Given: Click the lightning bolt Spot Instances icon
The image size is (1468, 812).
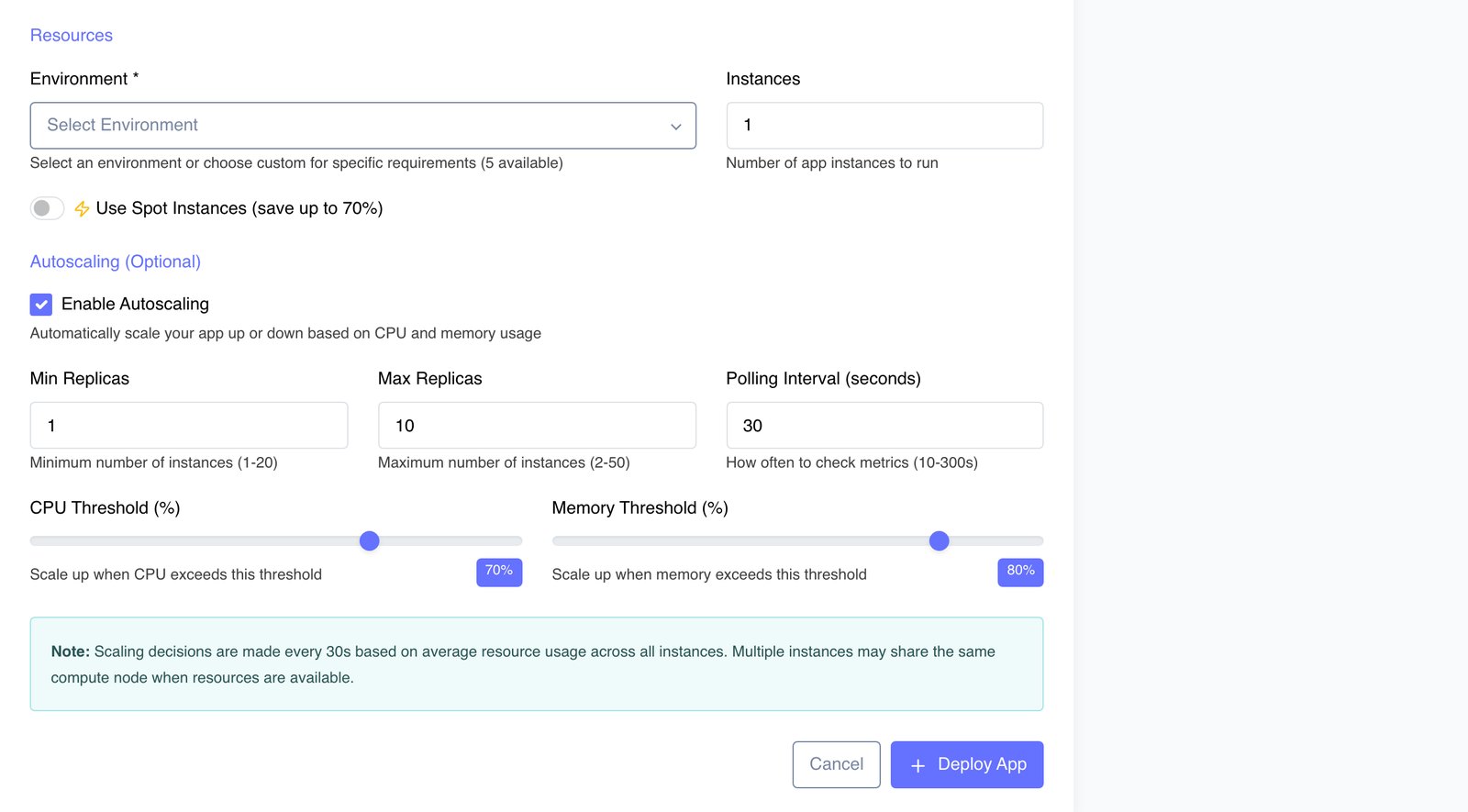Looking at the screenshot, I should (82, 209).
